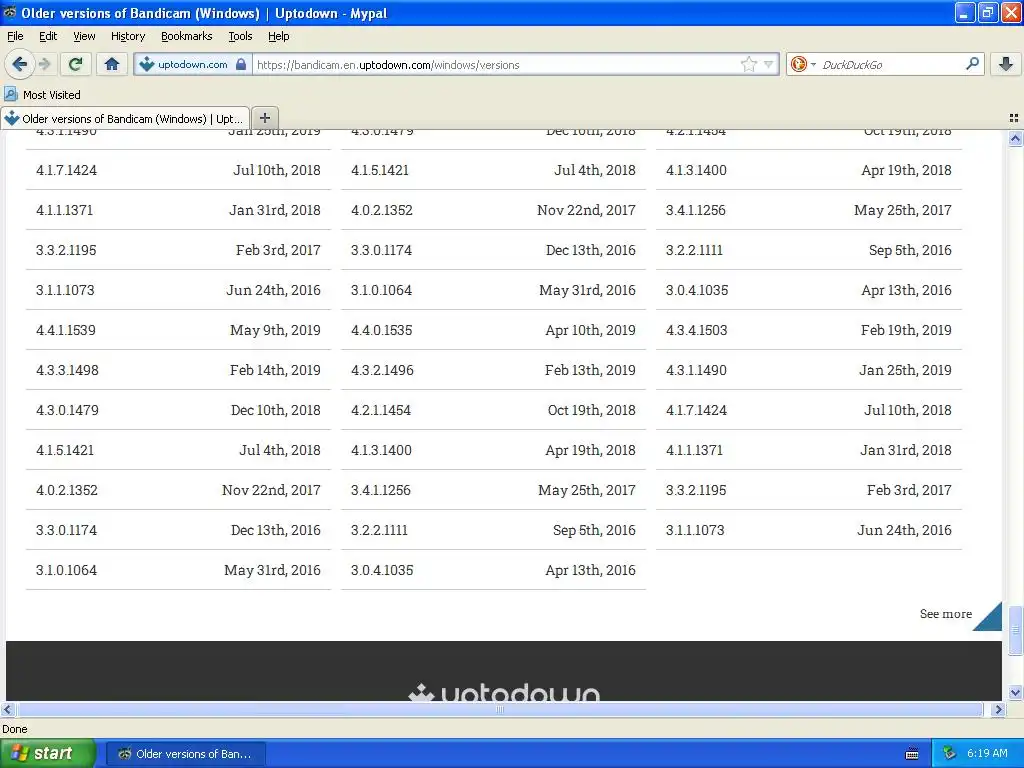
Task: Open the Help menu
Action: [278, 36]
